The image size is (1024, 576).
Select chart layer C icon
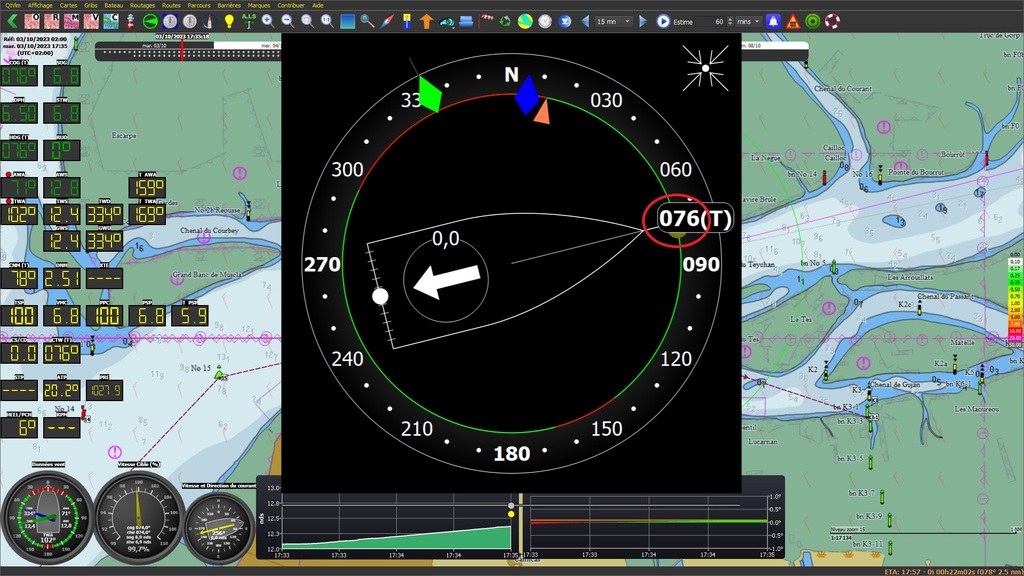[110, 21]
